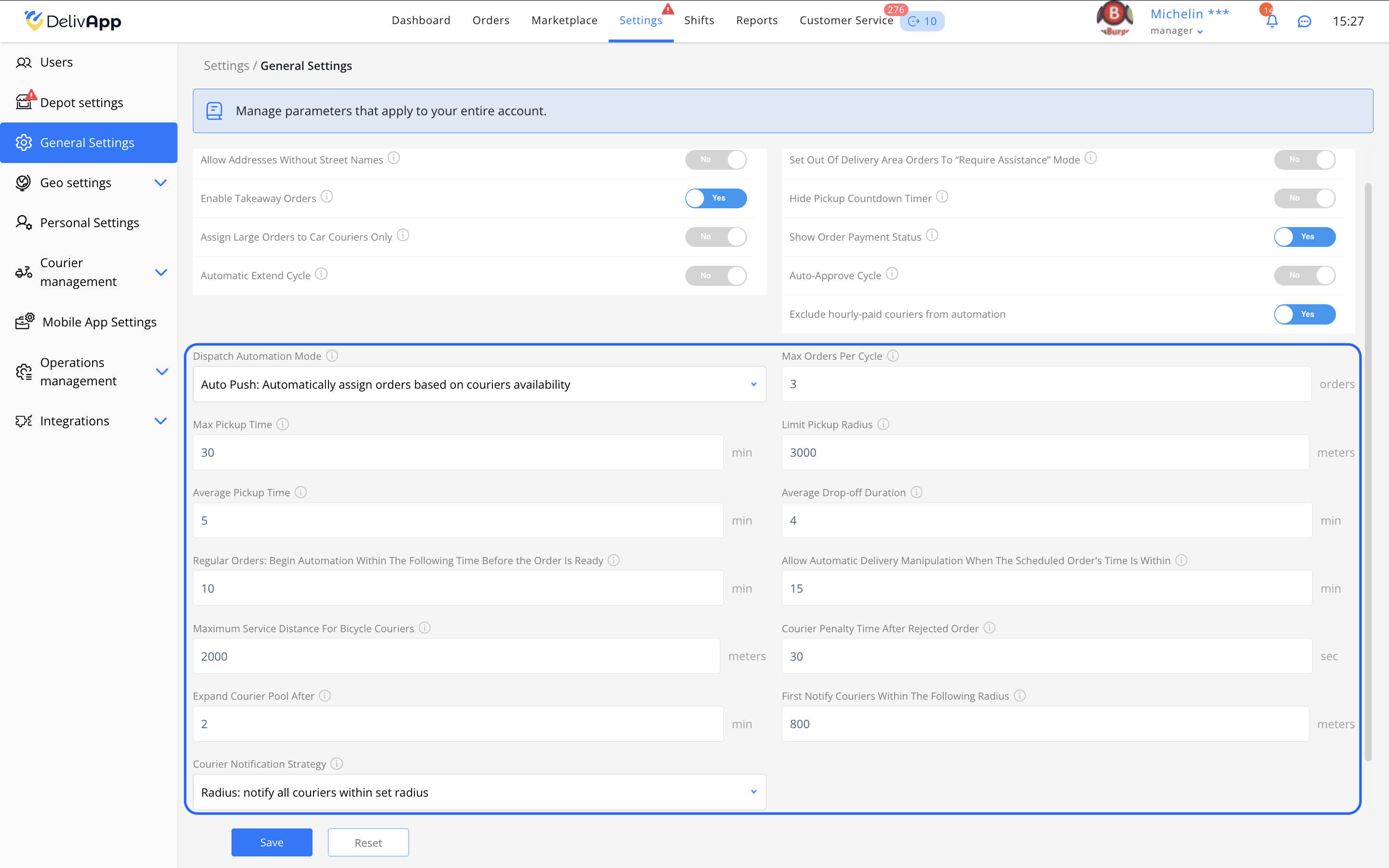Click the Save button
The width and height of the screenshot is (1389, 868).
pyautogui.click(x=272, y=842)
